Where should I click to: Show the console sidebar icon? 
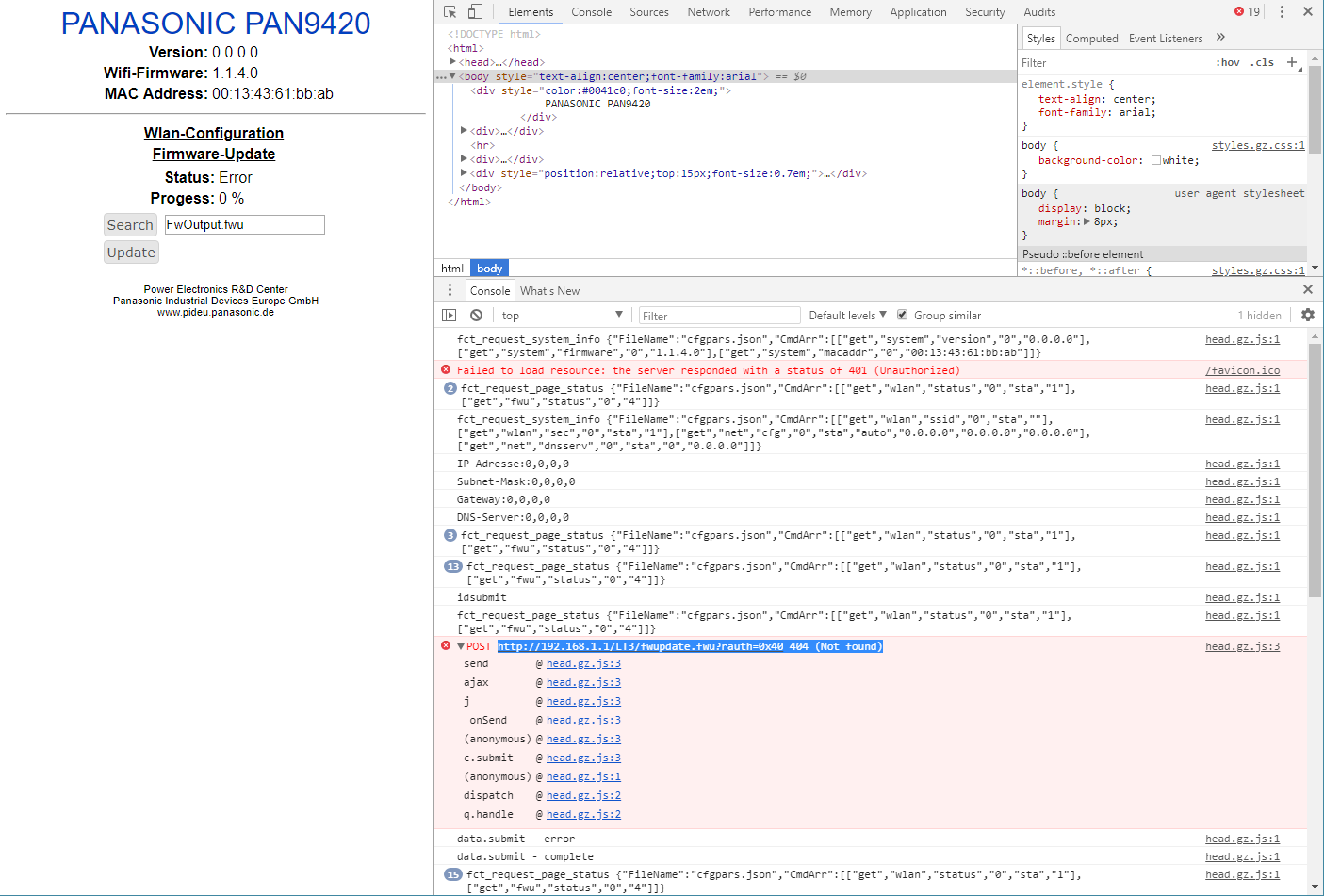click(x=450, y=316)
